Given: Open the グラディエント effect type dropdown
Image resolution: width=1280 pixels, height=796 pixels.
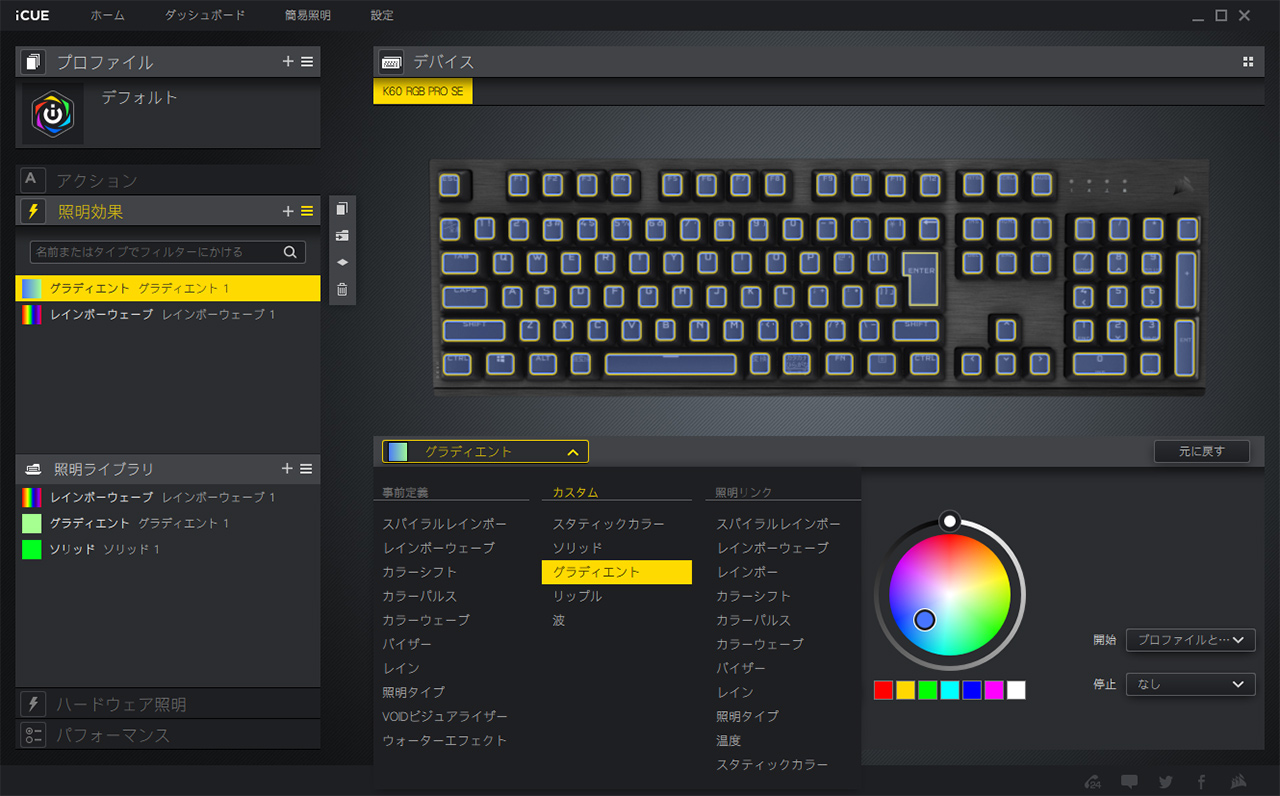Looking at the screenshot, I should click(x=485, y=452).
